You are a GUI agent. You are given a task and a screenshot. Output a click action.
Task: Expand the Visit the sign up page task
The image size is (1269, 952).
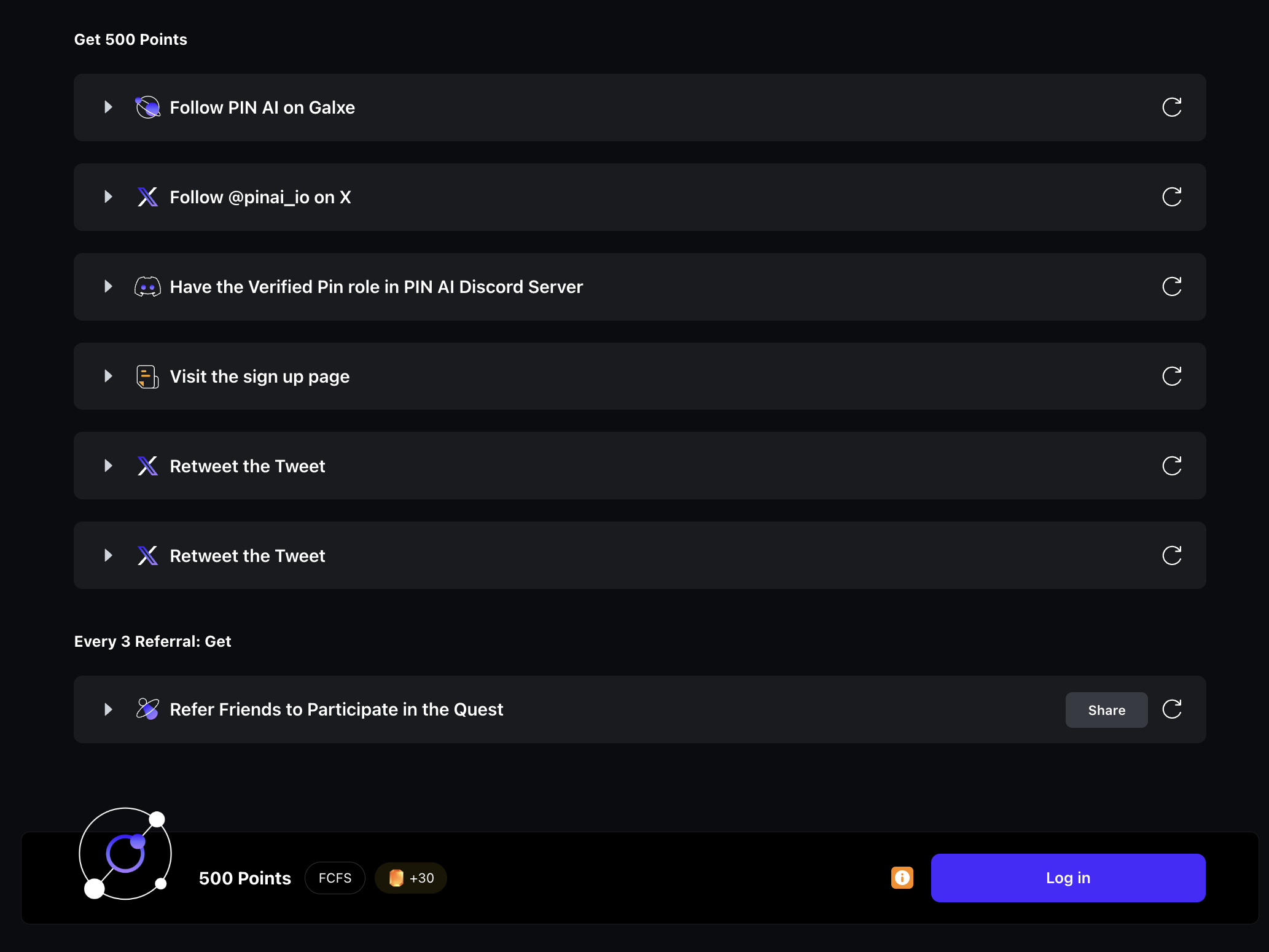[x=108, y=377]
